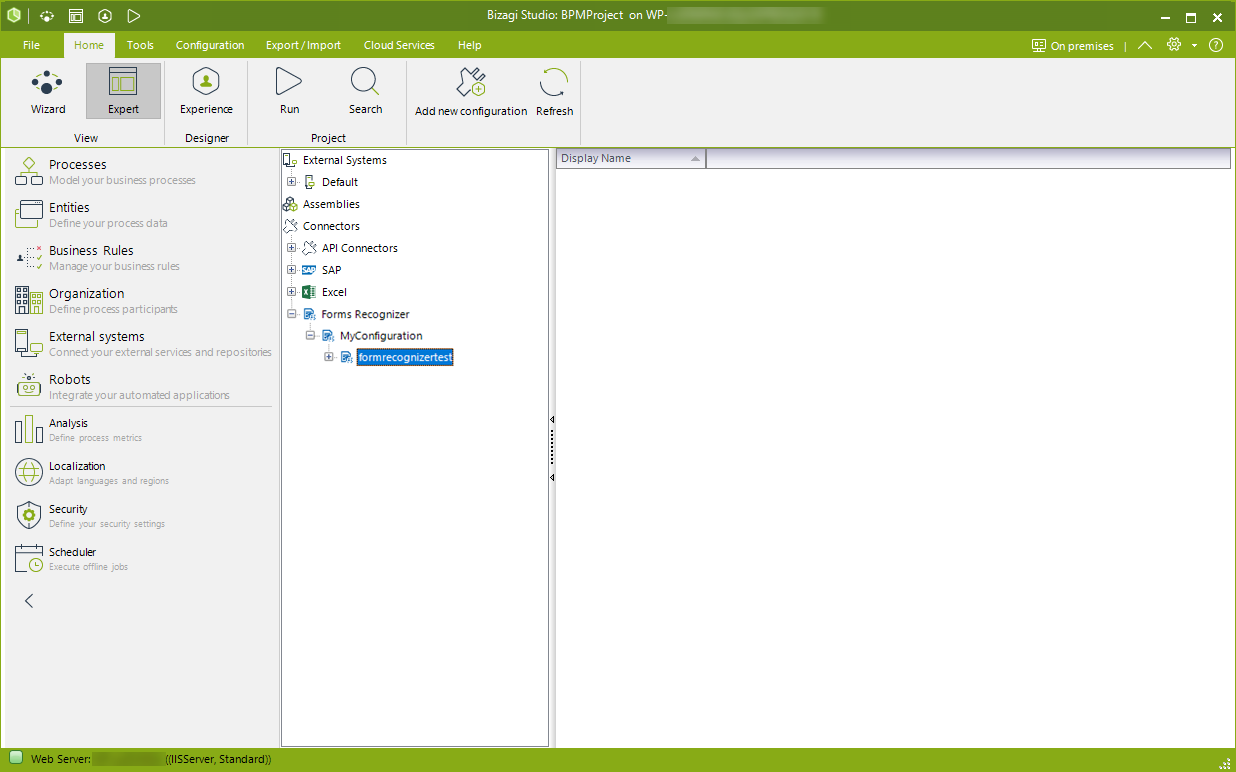Screen dimensions: 1236x772
Task: Open the settings gear dropdown arrow
Action: click(x=1194, y=46)
